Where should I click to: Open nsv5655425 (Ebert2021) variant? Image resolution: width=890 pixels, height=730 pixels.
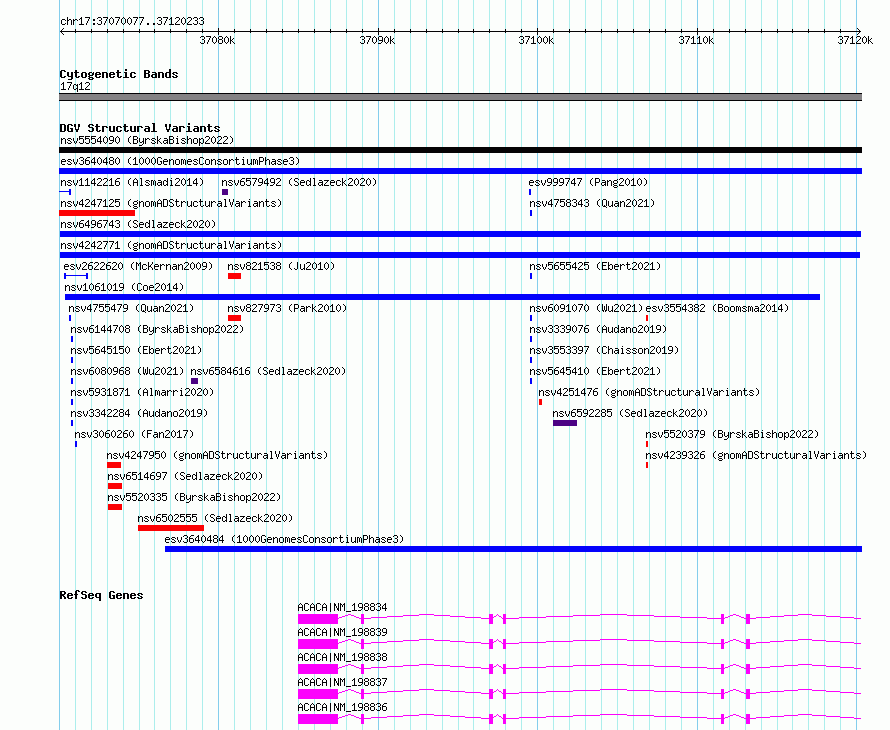tap(595, 266)
